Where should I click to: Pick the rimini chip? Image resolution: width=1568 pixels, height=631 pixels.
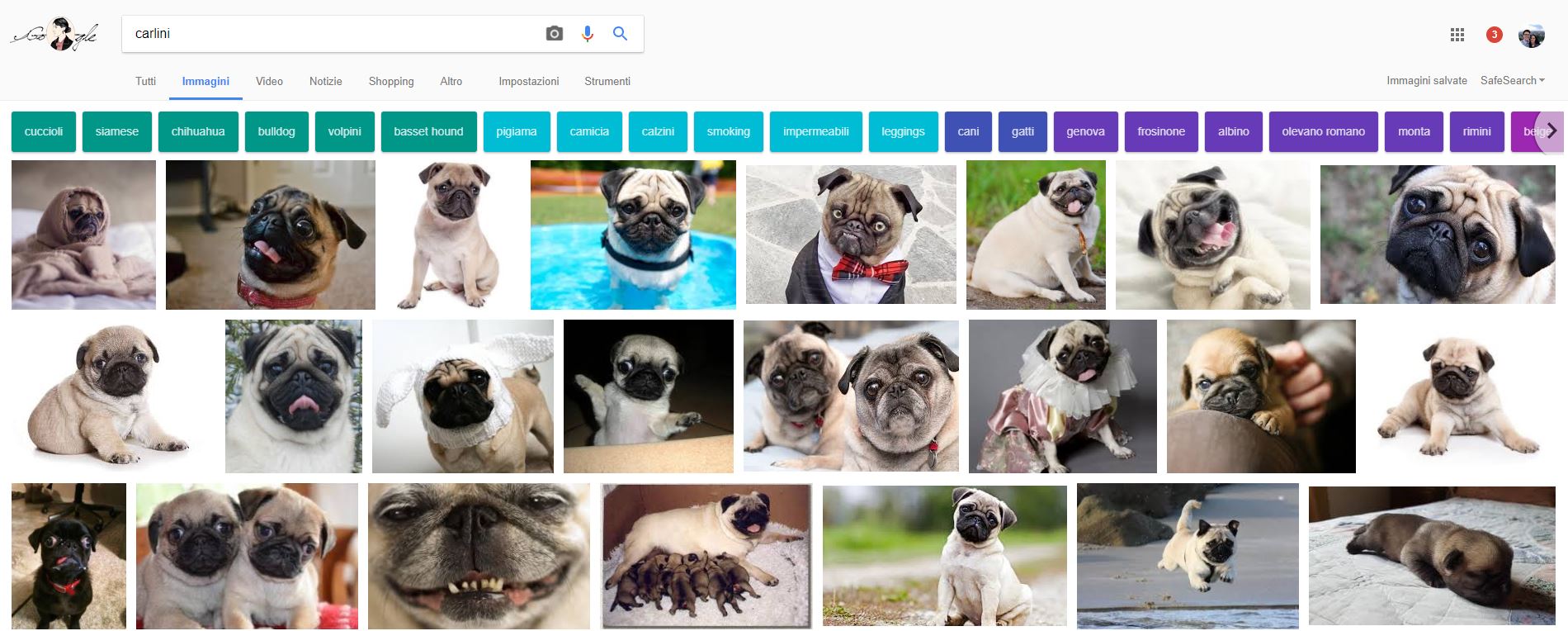pos(1477,131)
